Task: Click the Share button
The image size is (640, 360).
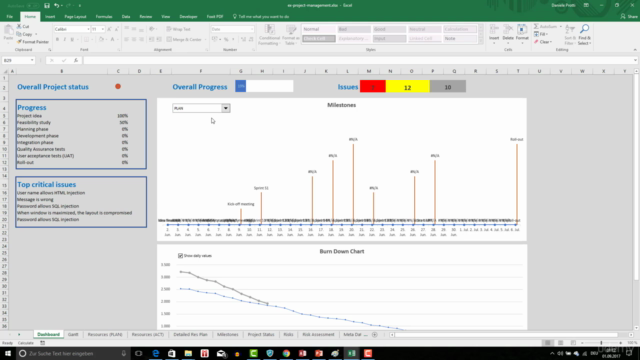Action: (629, 16)
